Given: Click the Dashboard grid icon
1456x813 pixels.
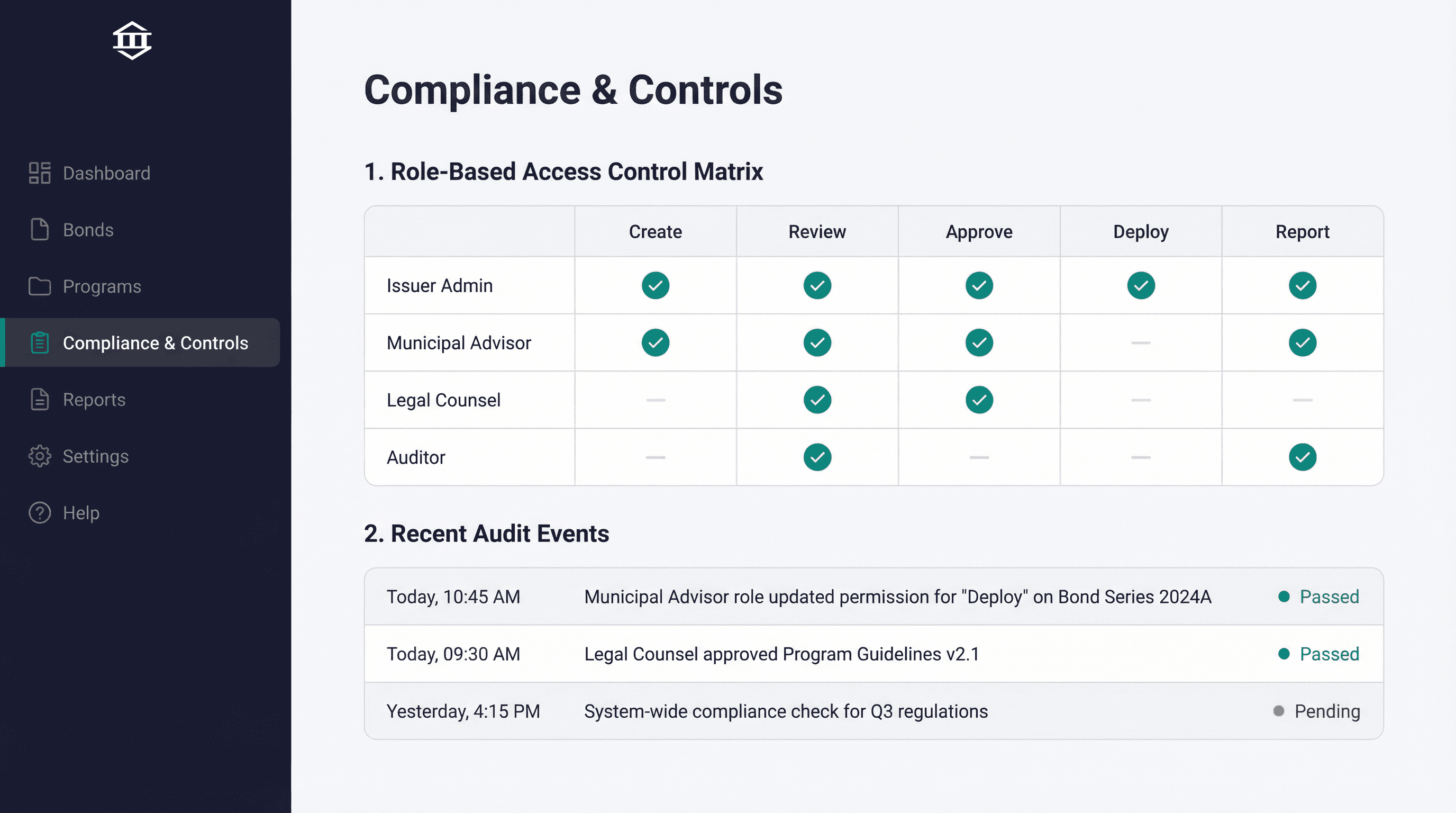Looking at the screenshot, I should 40,173.
